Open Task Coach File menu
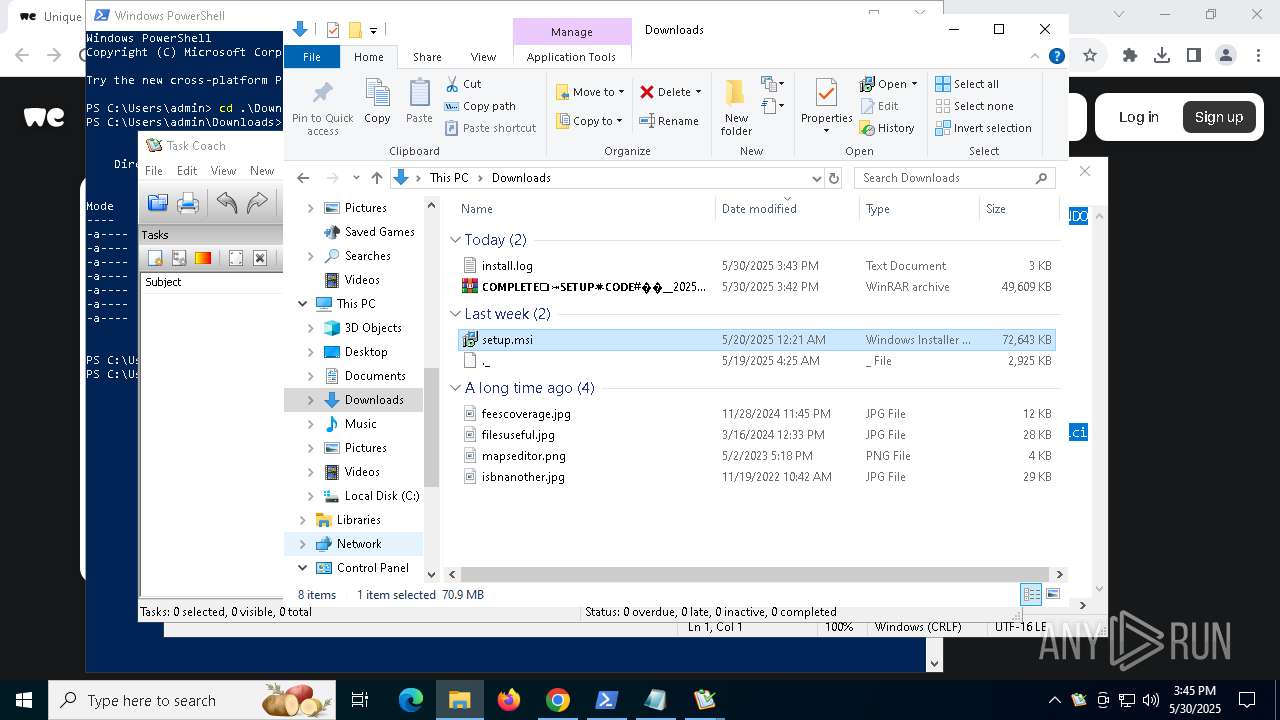This screenshot has height=720, width=1280. 154,171
